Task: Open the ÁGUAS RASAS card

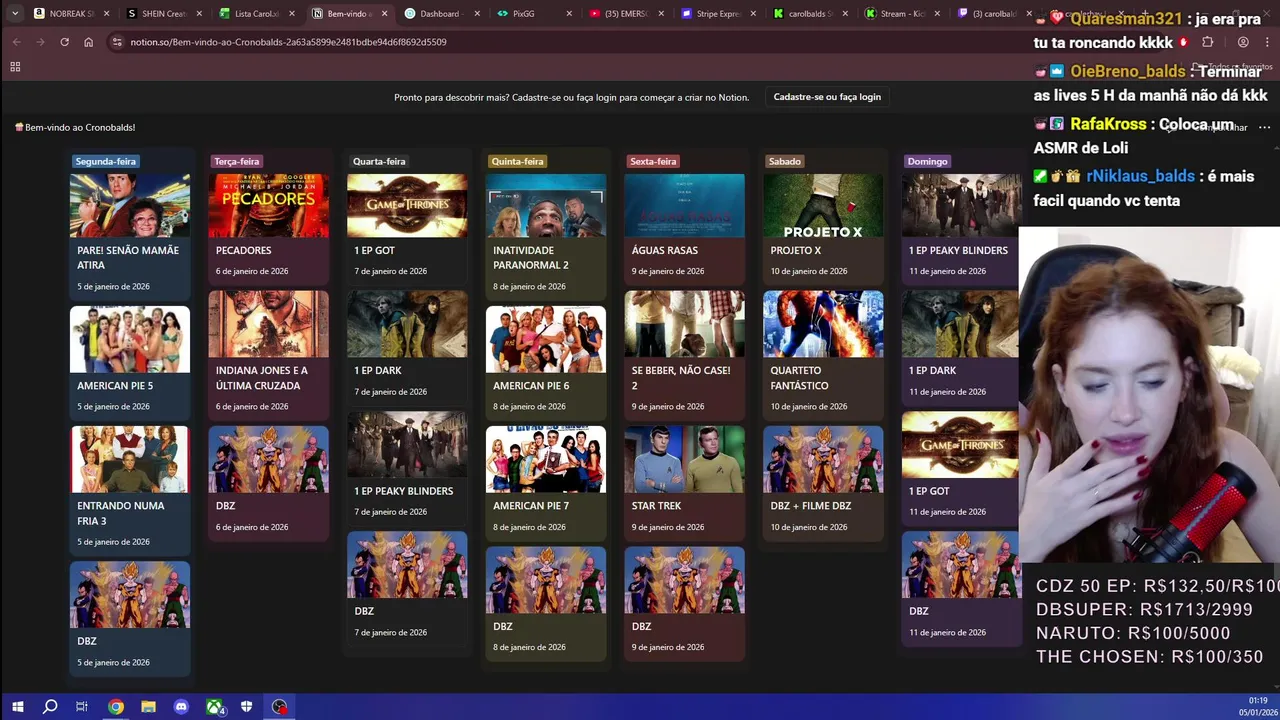Action: click(x=684, y=228)
